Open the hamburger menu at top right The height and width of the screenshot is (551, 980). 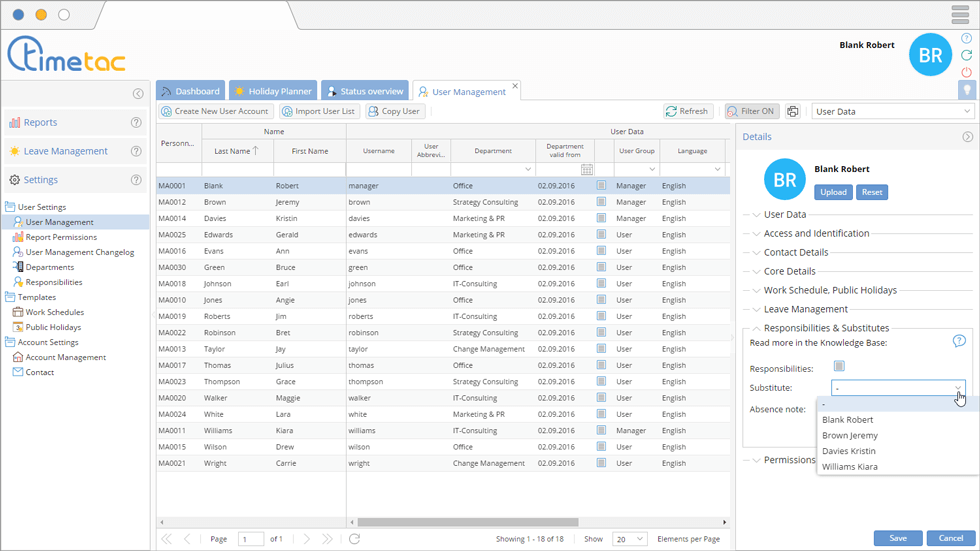coord(959,14)
